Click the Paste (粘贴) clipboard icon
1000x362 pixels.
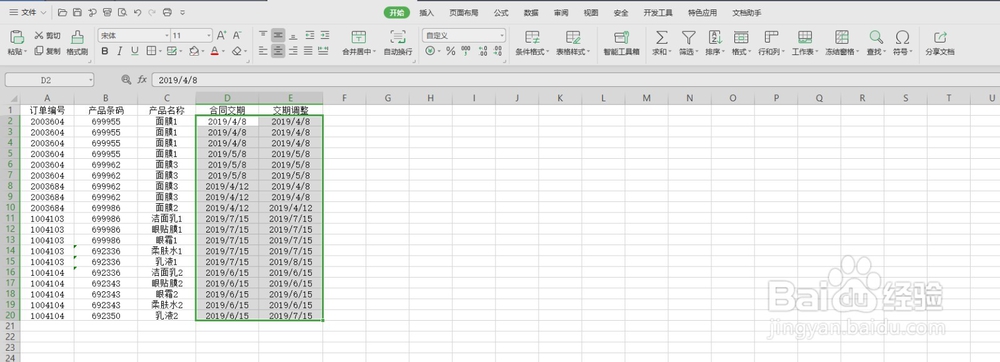click(17, 36)
